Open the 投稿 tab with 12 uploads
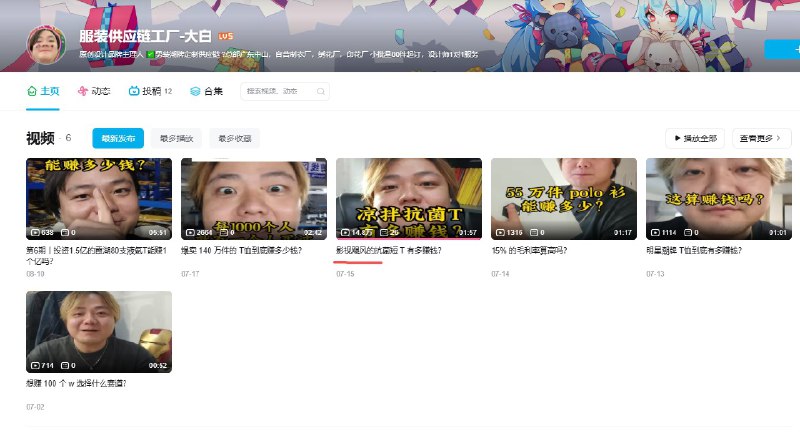This screenshot has width=800, height=432. pos(150,91)
